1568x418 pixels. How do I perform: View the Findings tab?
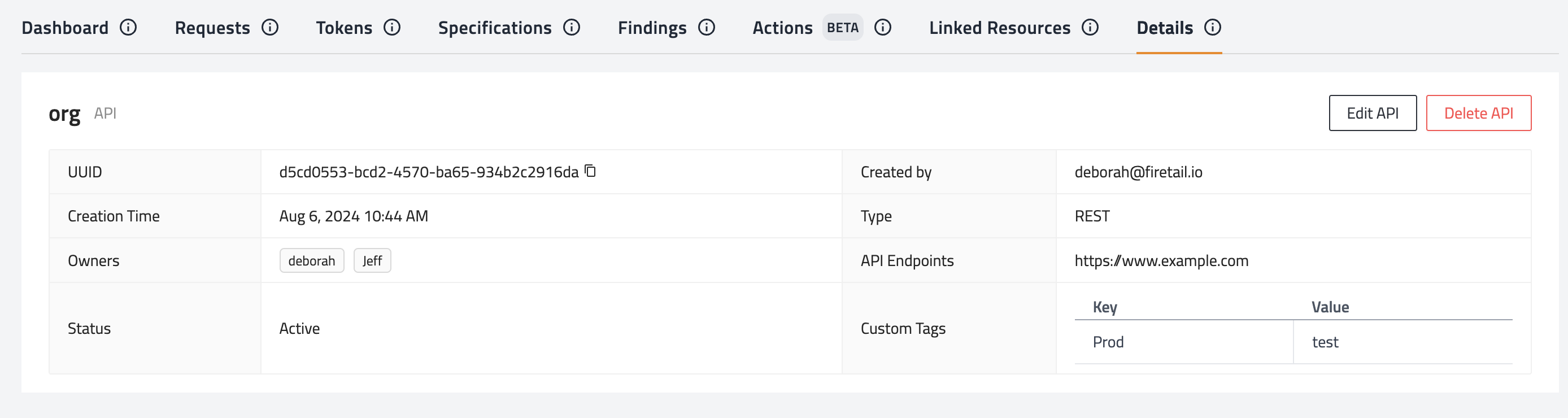pyautogui.click(x=651, y=28)
